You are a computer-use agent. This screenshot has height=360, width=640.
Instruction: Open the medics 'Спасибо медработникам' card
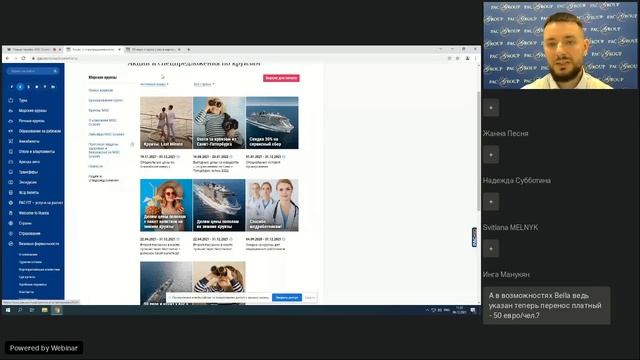point(272,205)
